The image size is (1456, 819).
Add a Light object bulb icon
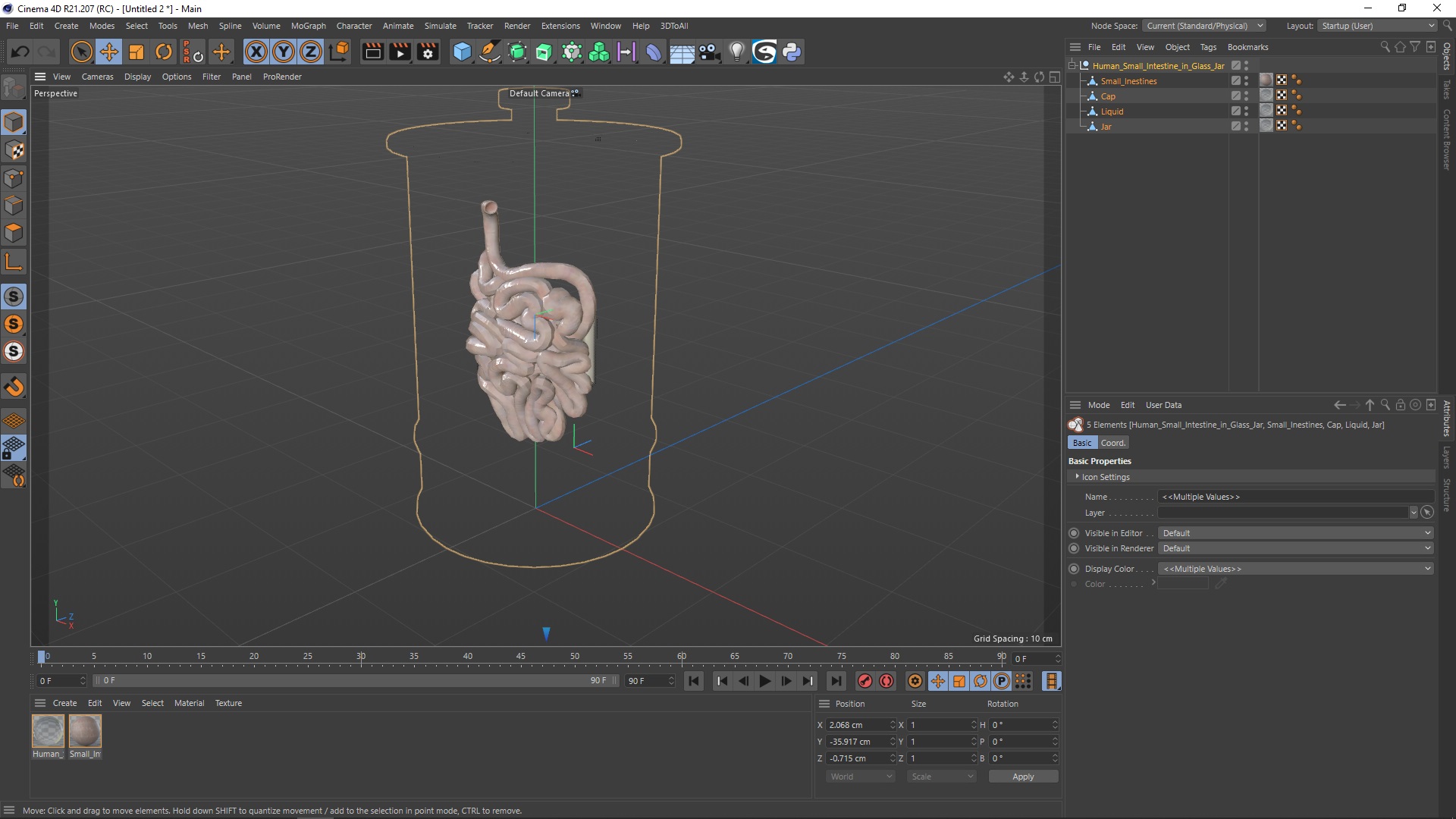pyautogui.click(x=736, y=52)
